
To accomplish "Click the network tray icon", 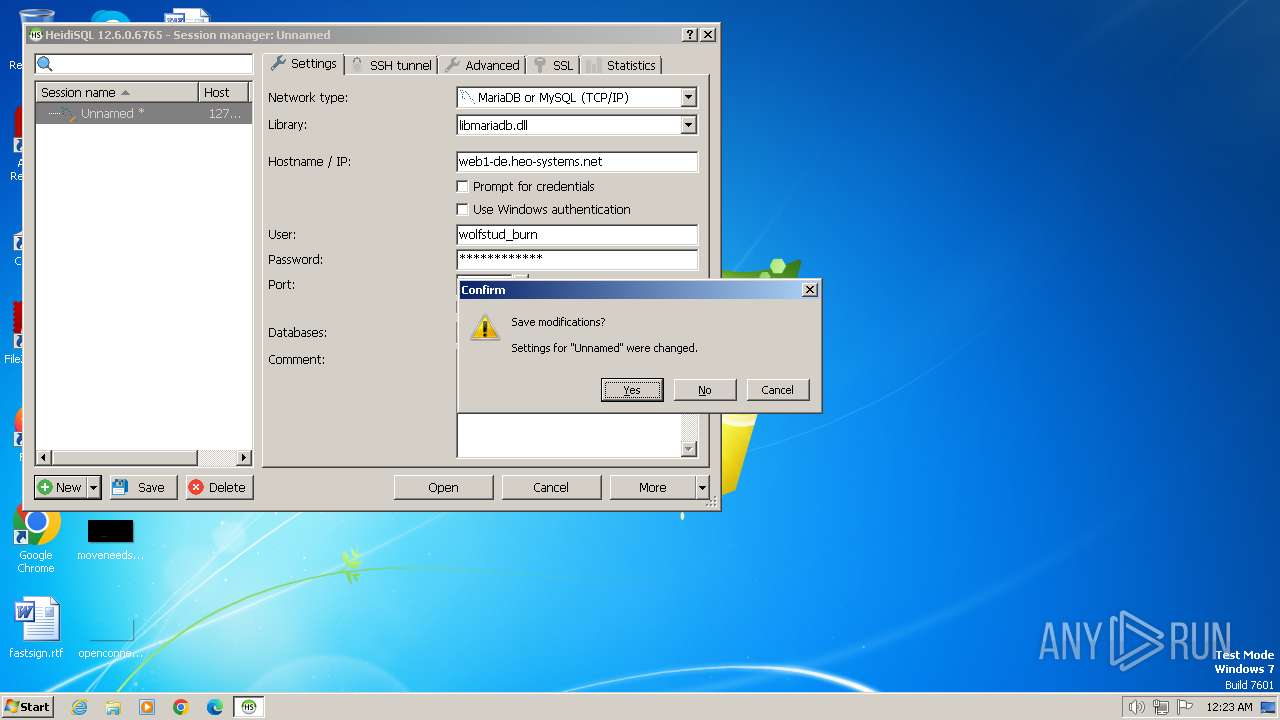I will coord(1161,707).
